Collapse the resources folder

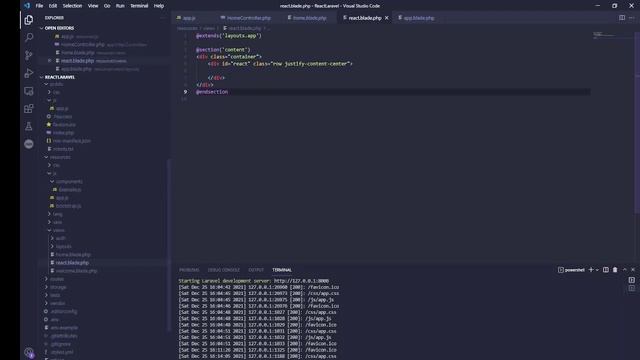[60, 157]
